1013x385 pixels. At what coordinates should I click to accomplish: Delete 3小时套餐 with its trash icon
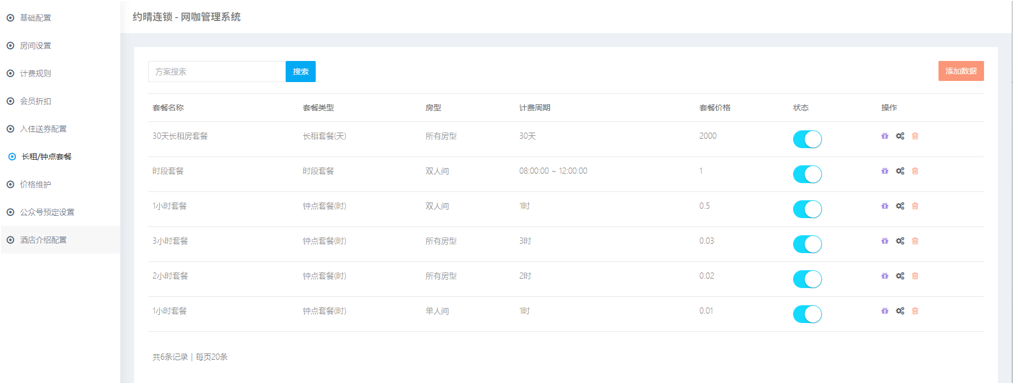[915, 241]
